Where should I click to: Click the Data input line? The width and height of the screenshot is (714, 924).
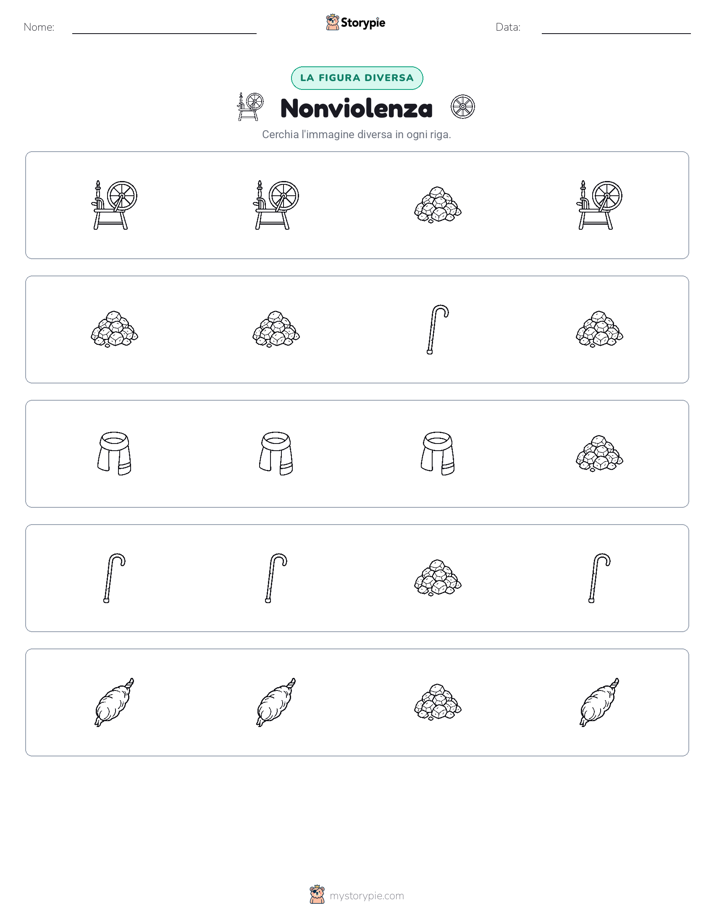point(616,27)
